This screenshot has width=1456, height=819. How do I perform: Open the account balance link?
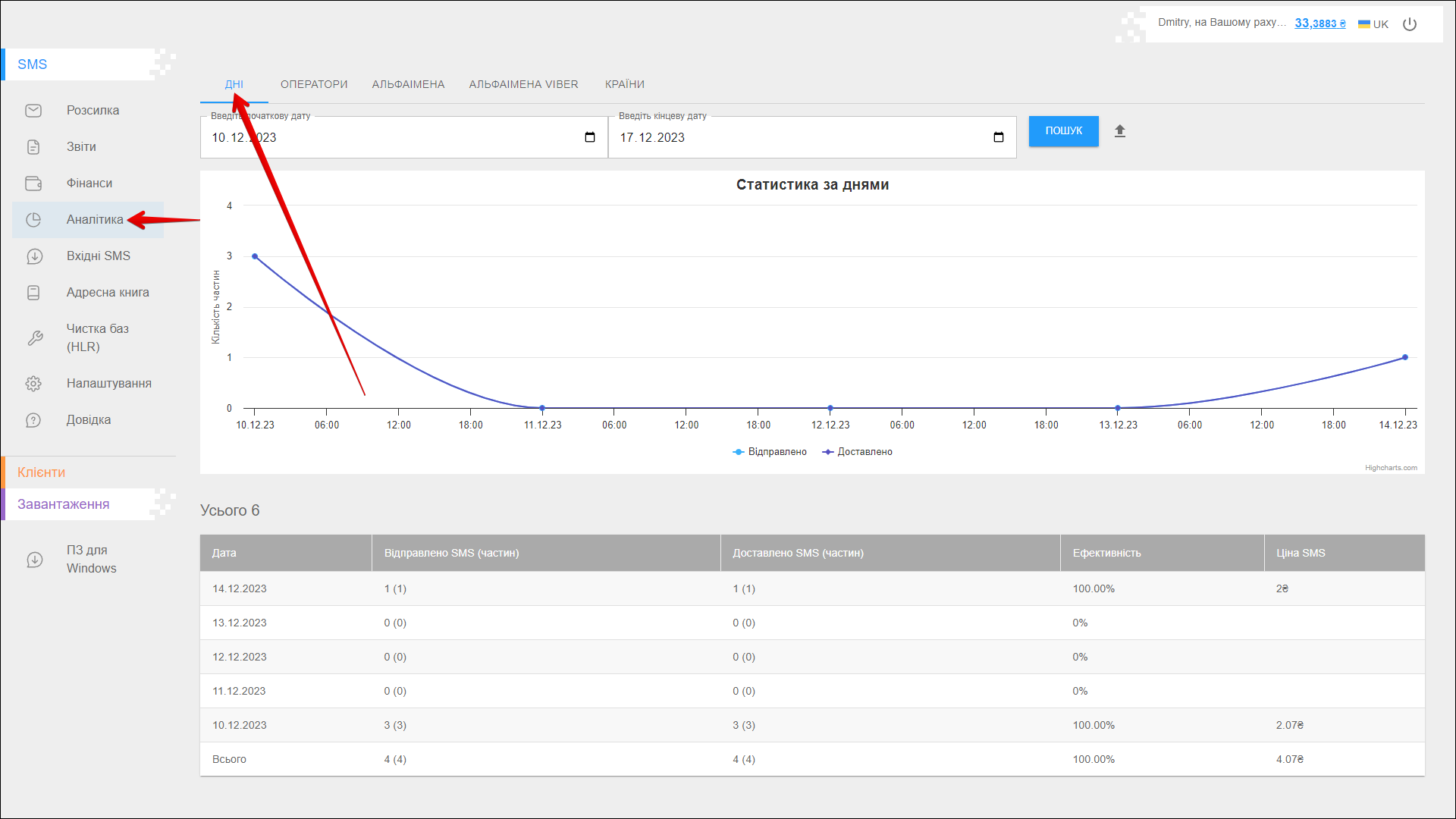1319,24
